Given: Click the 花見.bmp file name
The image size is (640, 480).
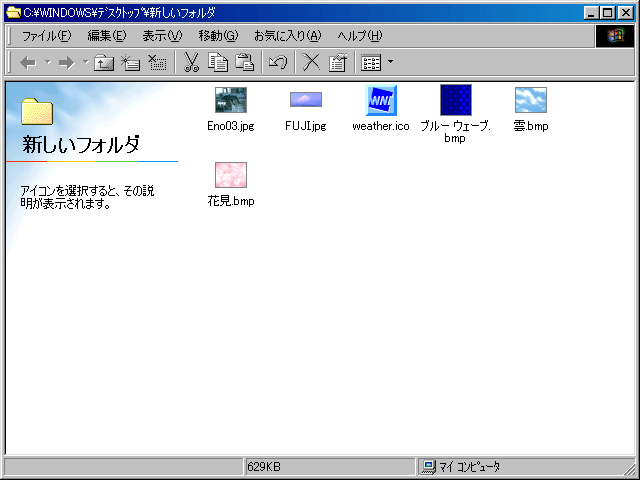Looking at the screenshot, I should coord(231,201).
